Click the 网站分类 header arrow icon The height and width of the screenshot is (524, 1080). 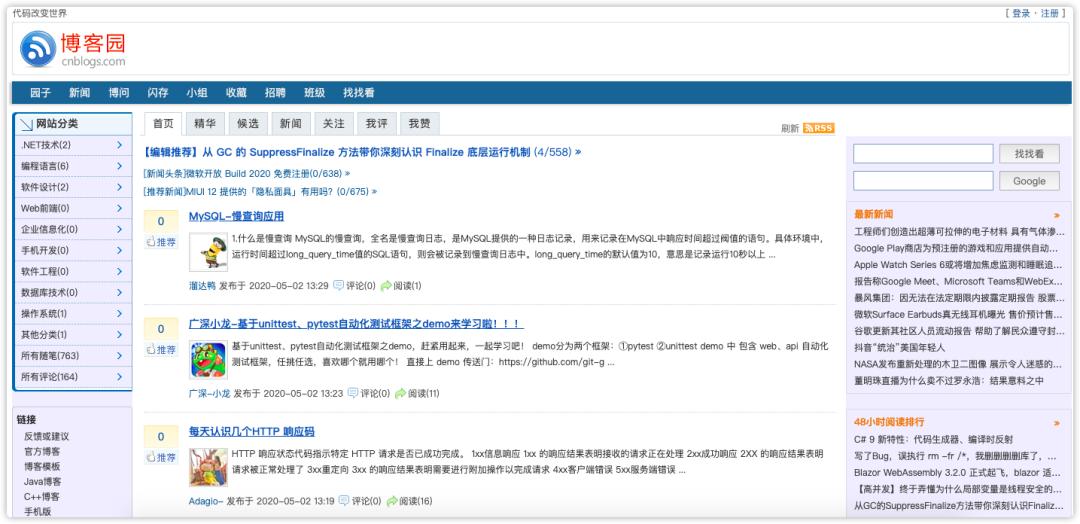point(26,124)
